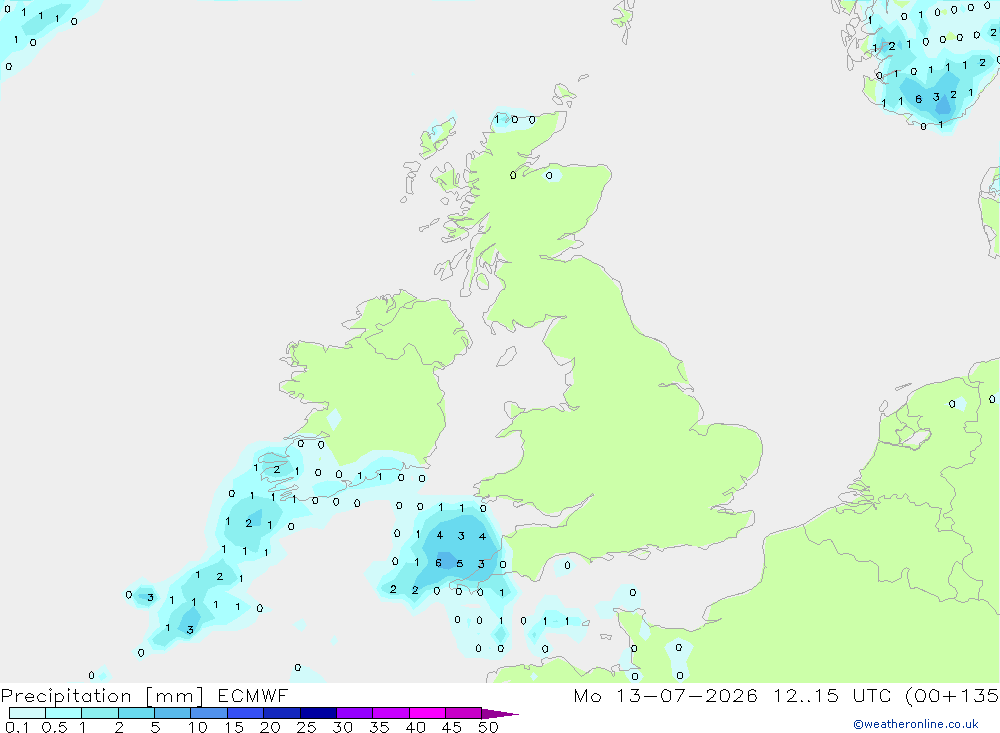Click the legend label '0.5'
Screen dimensions: 1000x733
(54, 727)
